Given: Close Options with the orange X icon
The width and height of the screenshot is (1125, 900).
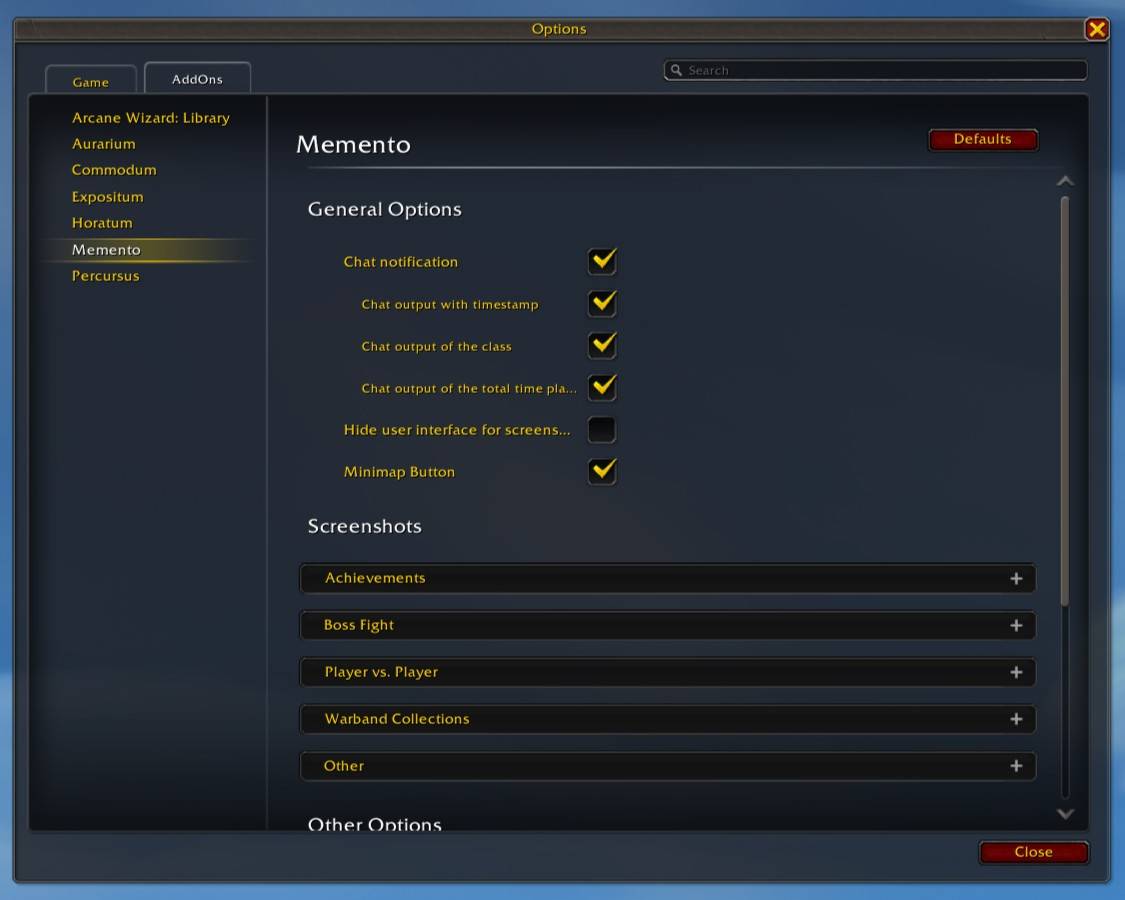Looking at the screenshot, I should [1096, 29].
